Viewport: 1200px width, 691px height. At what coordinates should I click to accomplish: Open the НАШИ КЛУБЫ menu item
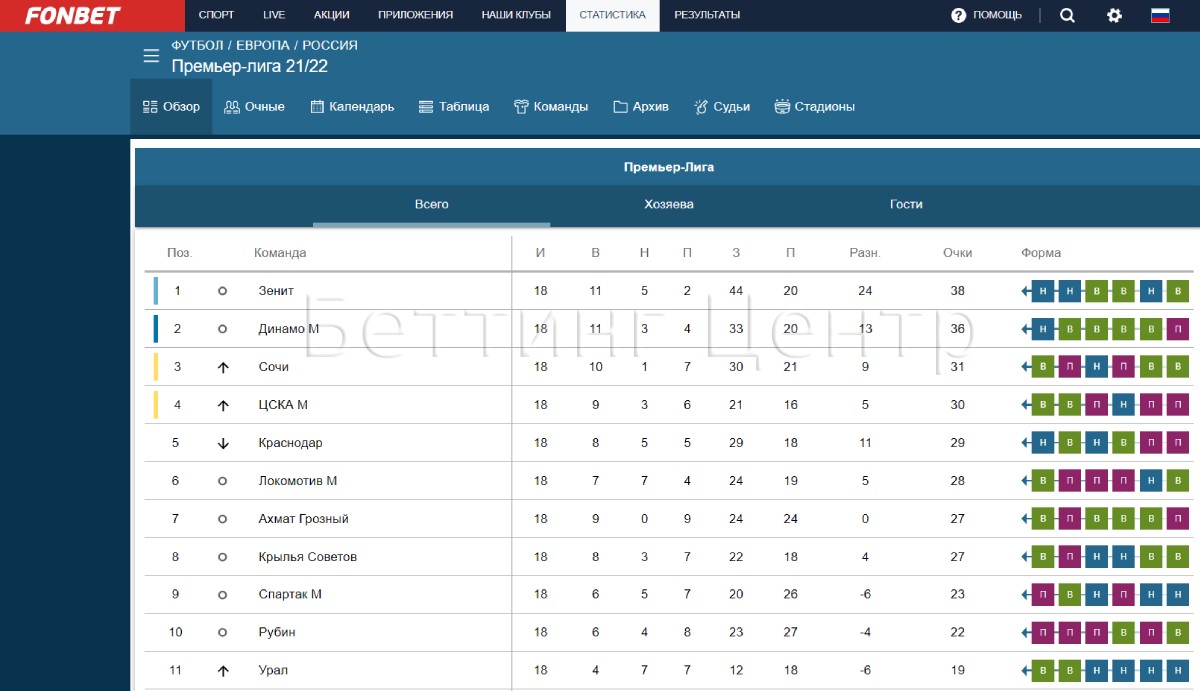click(516, 15)
